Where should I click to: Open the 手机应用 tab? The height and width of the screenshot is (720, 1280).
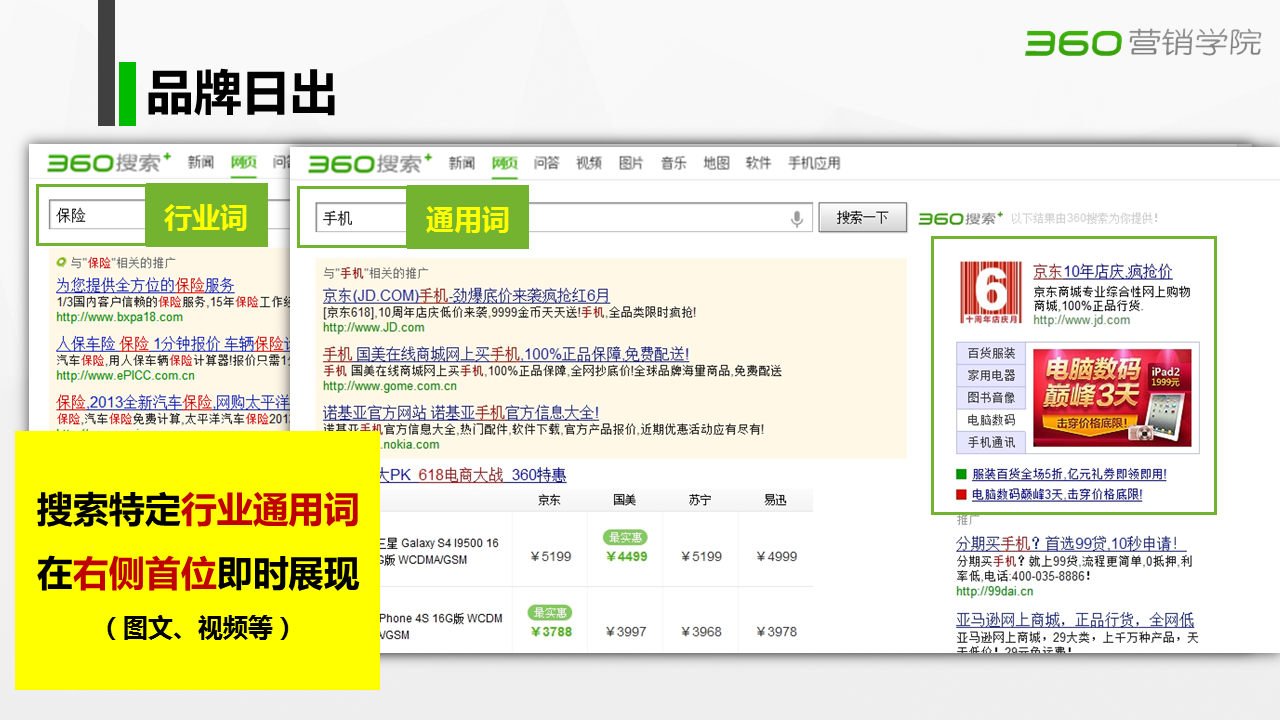click(x=814, y=163)
